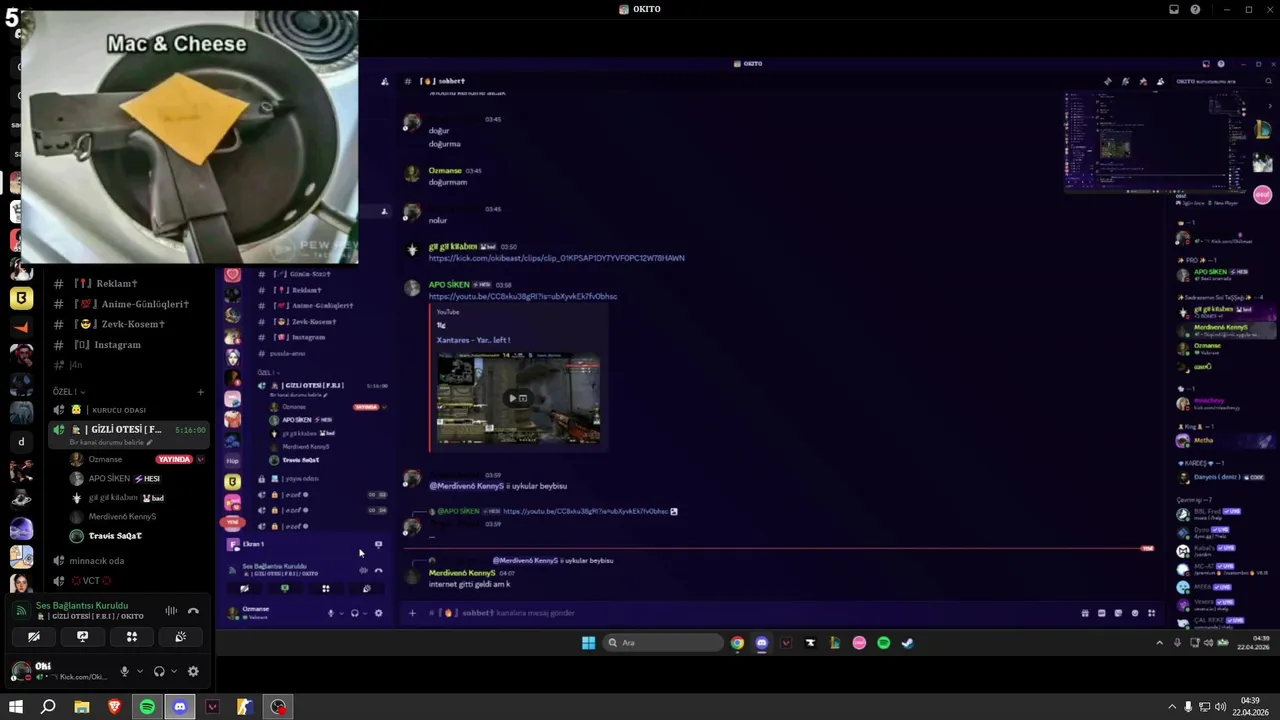Image resolution: width=1280 pixels, height=720 pixels.
Task: Open the Zevk-Kosem text channel
Action: tap(129, 324)
